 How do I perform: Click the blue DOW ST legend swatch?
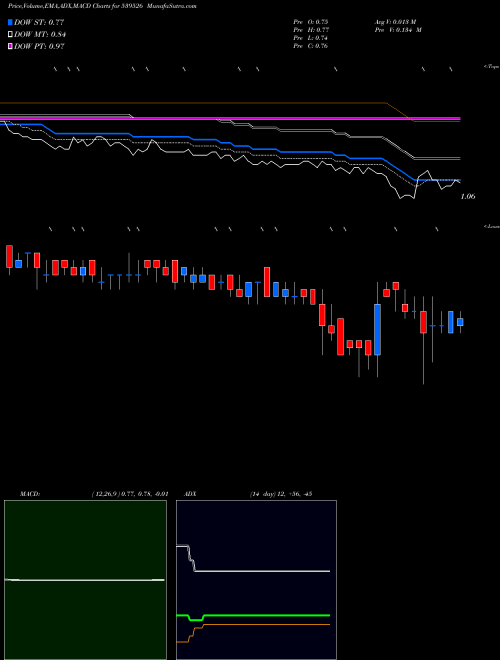coord(10,22)
